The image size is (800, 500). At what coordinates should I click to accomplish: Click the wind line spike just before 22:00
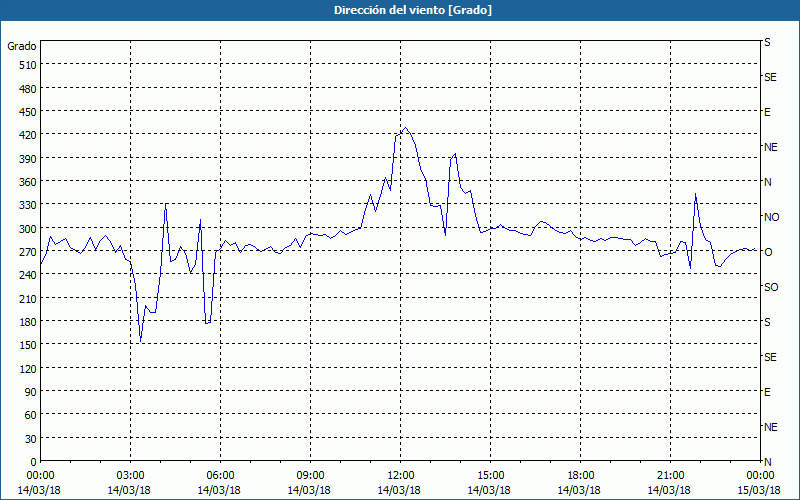(695, 193)
